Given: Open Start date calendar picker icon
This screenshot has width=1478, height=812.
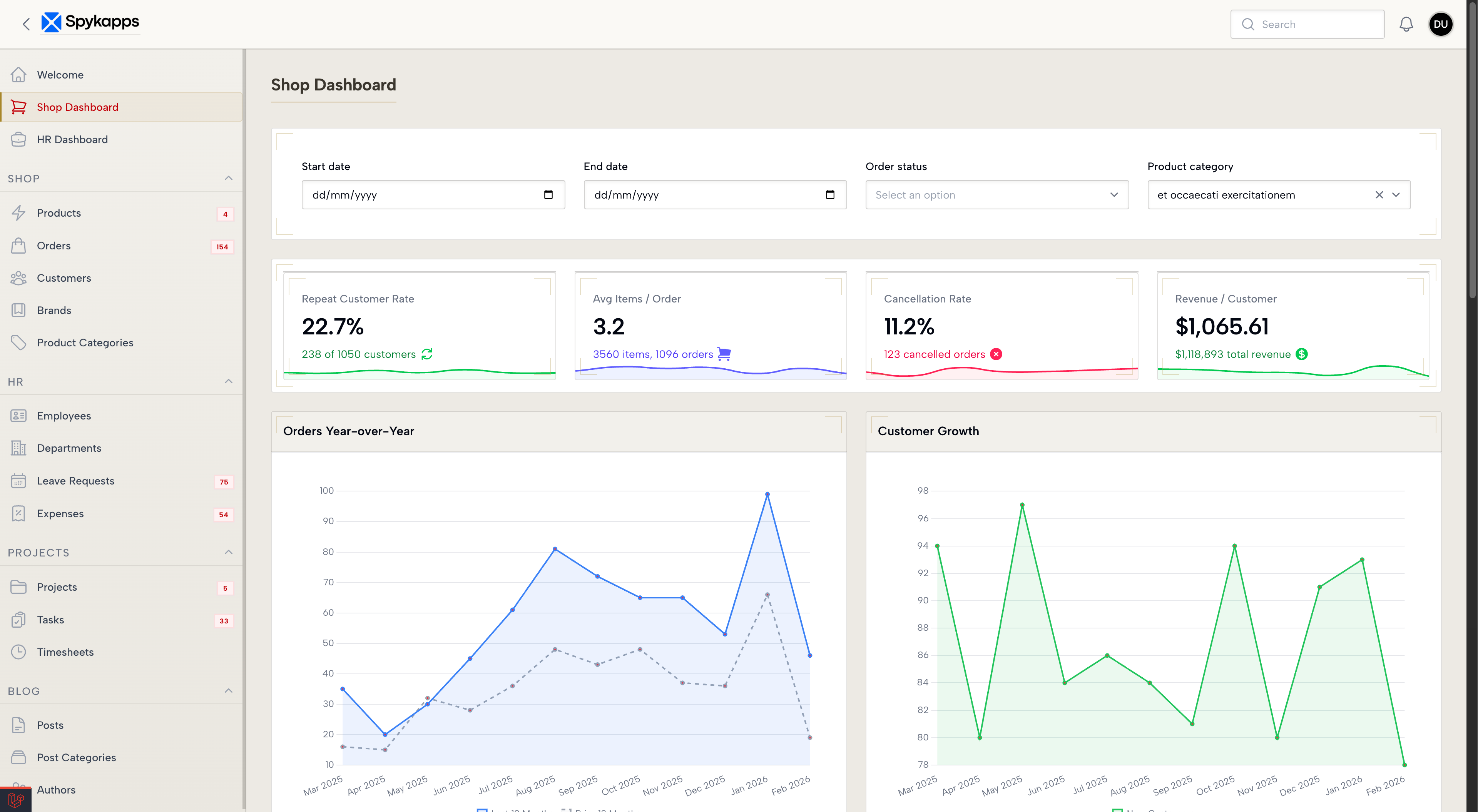Looking at the screenshot, I should pyautogui.click(x=548, y=195).
